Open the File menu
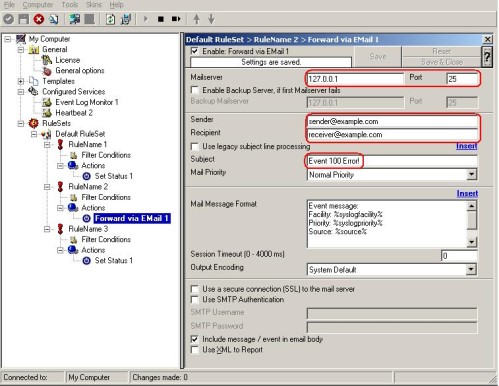Image resolution: width=499 pixels, height=386 pixels. click(9, 5)
